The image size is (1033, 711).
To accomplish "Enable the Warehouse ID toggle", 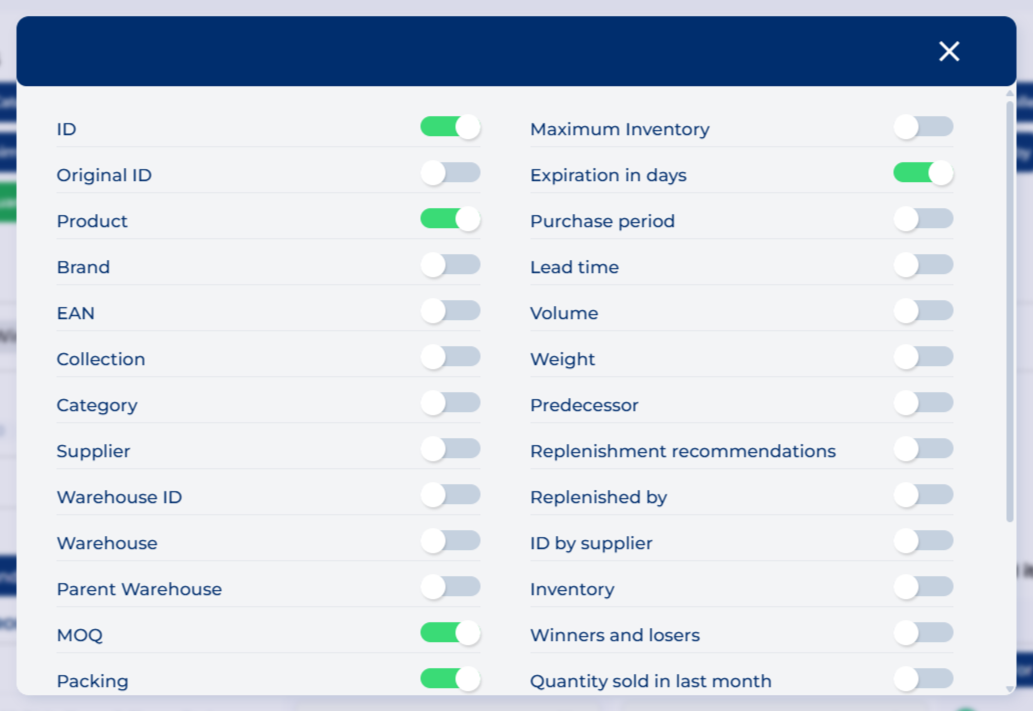I will tap(450, 495).
